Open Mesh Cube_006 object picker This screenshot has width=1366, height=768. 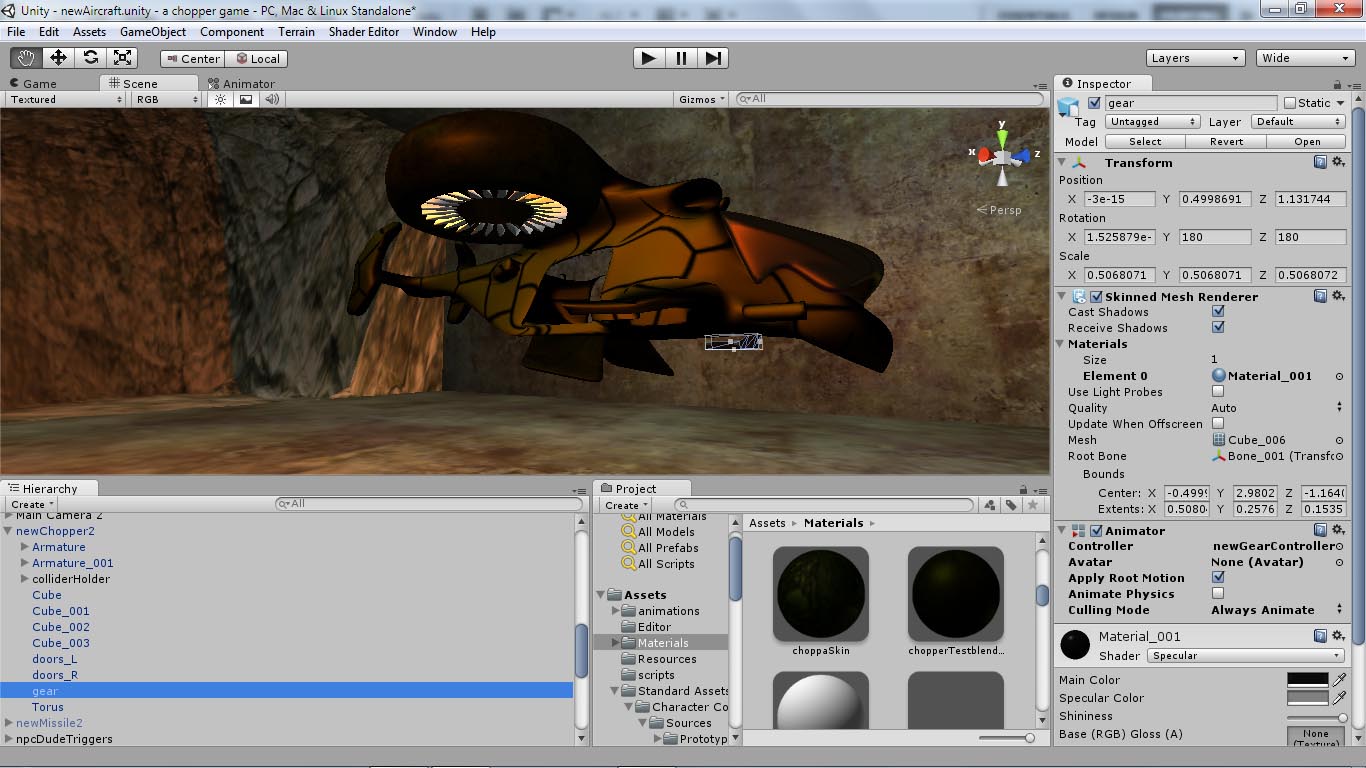1339,440
